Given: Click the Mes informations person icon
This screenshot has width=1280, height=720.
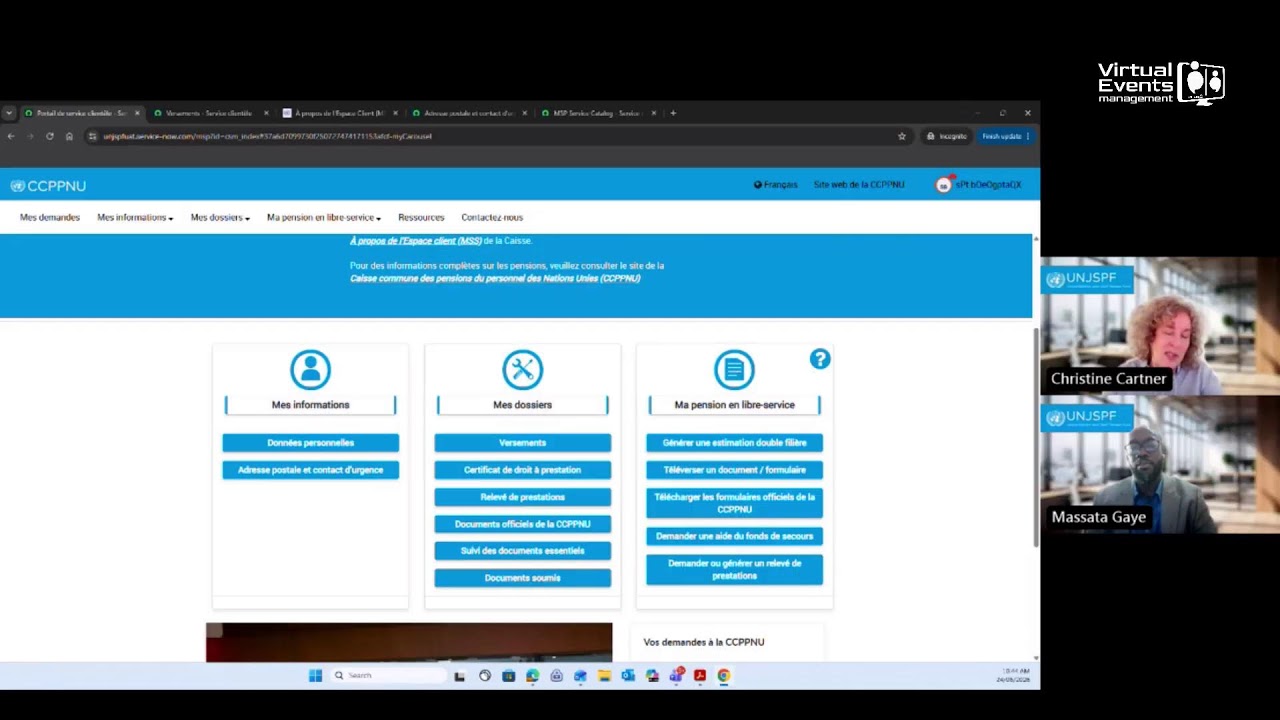Looking at the screenshot, I should point(310,370).
